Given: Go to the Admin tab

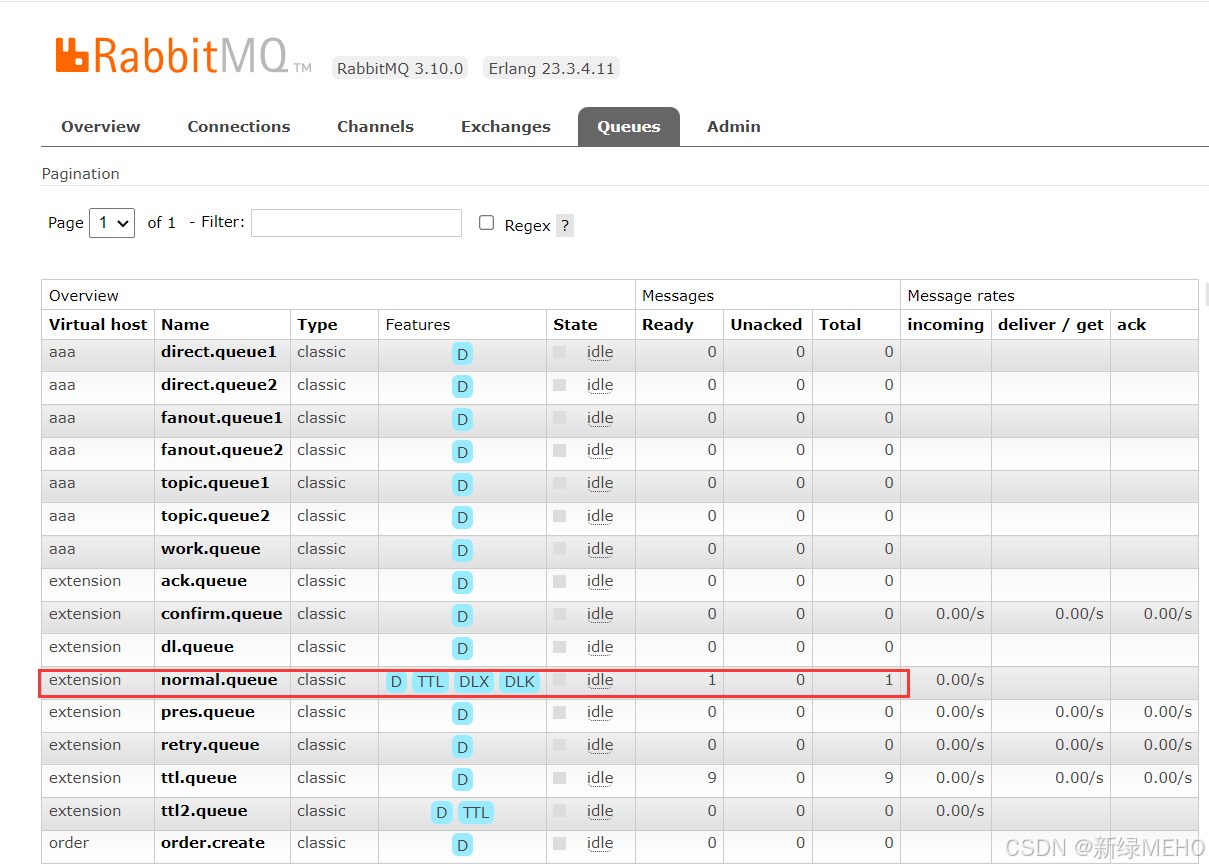Looking at the screenshot, I should [x=733, y=127].
